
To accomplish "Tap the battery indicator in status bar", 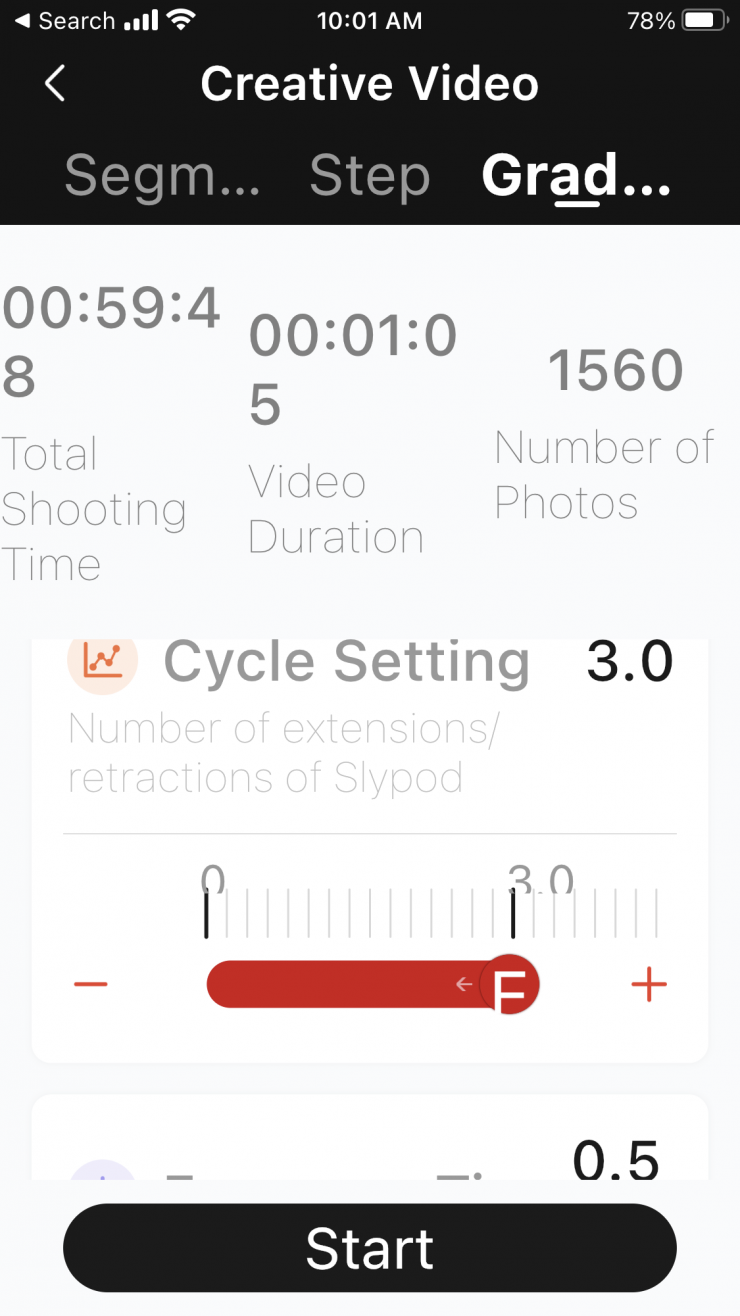I will coord(703,21).
